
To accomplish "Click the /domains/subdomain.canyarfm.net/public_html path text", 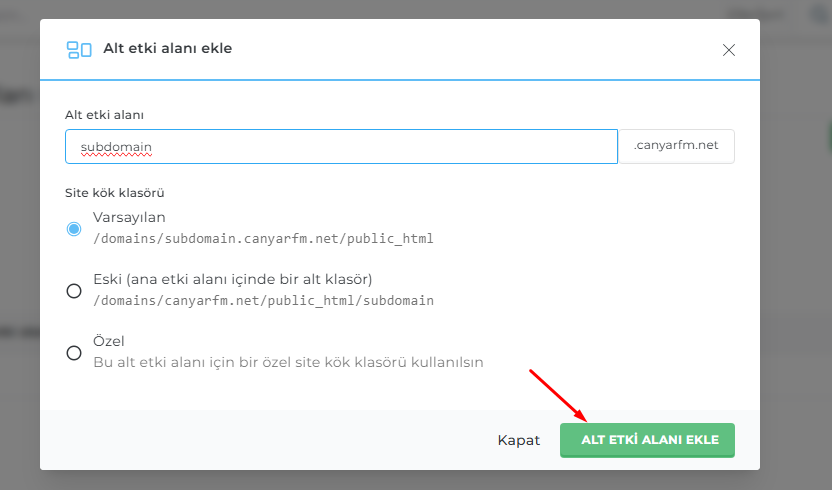I will (x=263, y=239).
